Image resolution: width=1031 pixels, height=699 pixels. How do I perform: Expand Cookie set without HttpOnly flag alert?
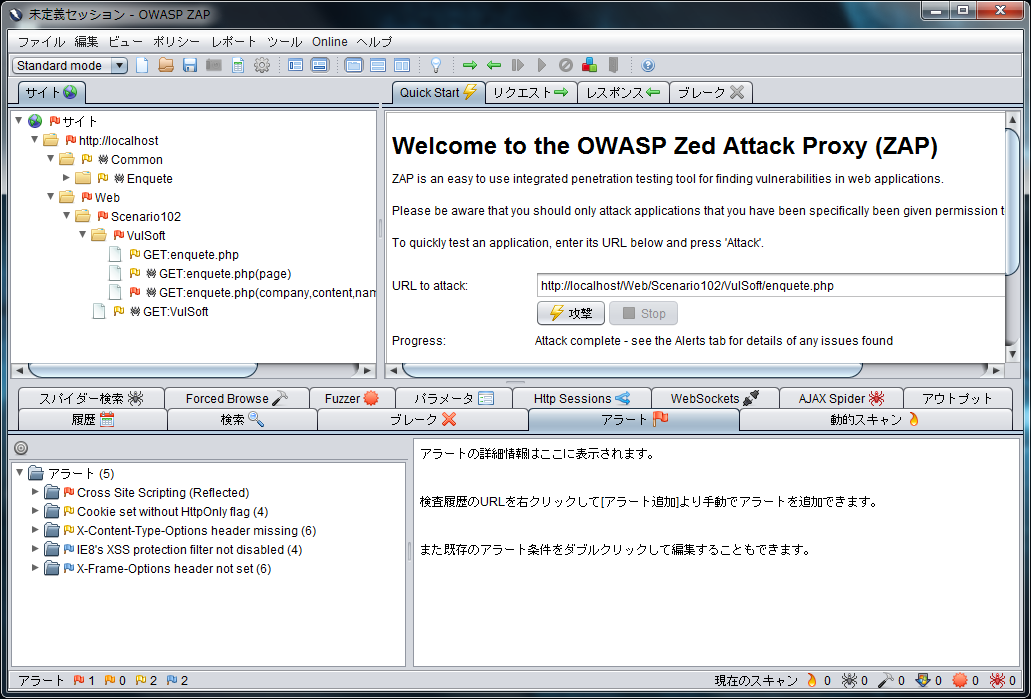(36, 510)
